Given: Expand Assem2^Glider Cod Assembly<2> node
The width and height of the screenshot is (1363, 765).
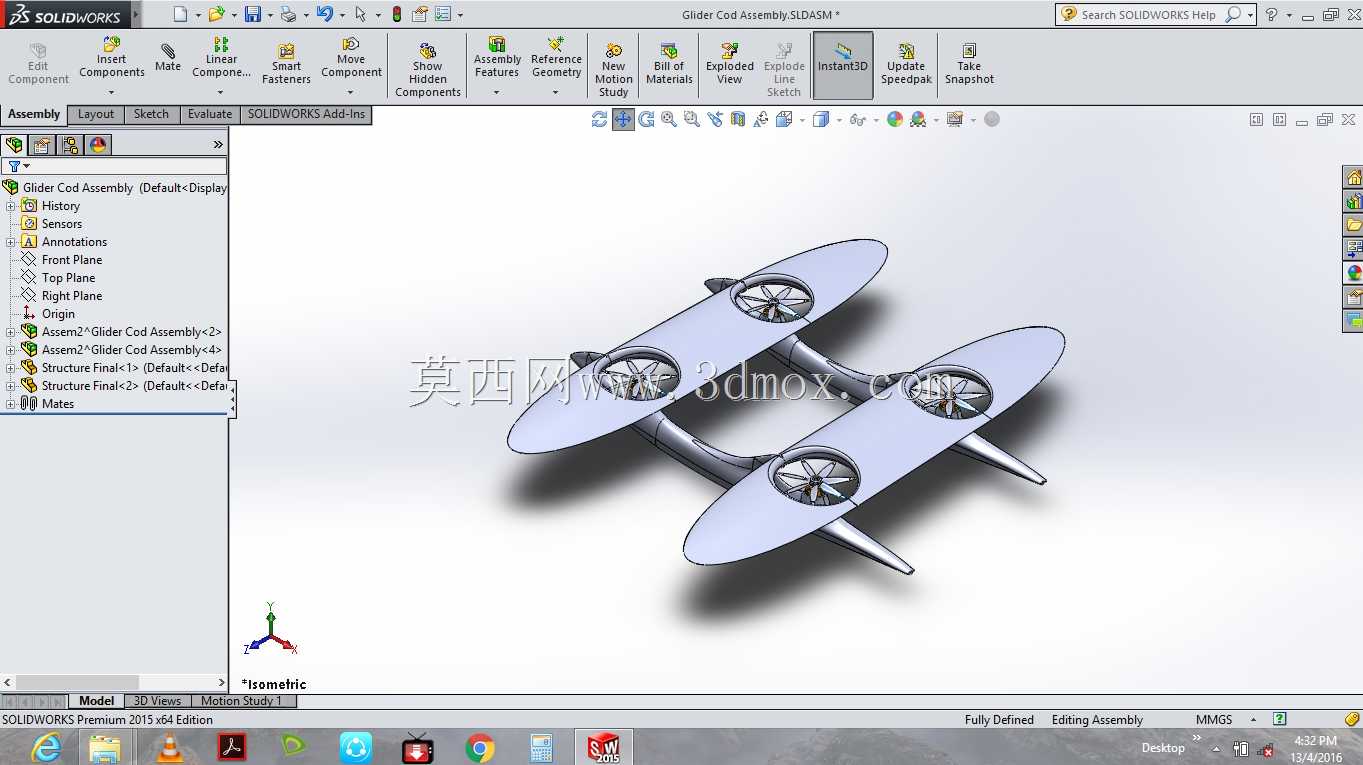Looking at the screenshot, I should tap(11, 332).
